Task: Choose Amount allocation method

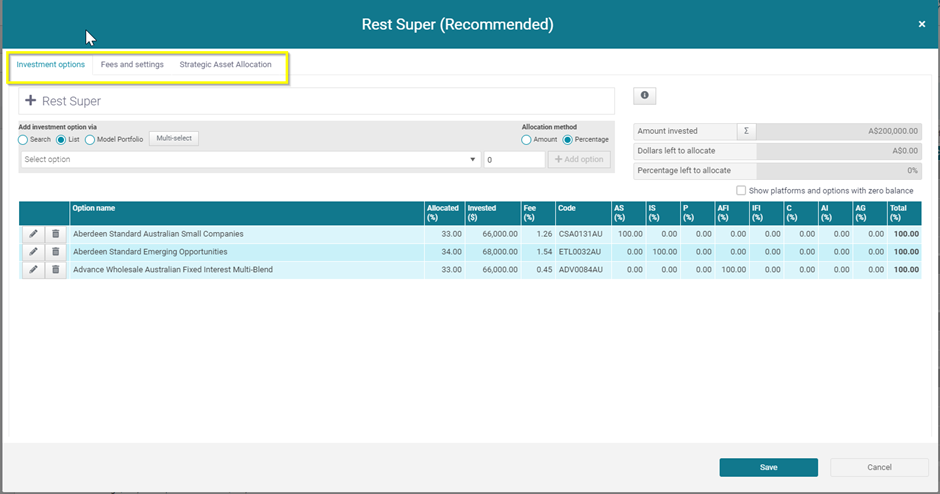Action: [526, 140]
